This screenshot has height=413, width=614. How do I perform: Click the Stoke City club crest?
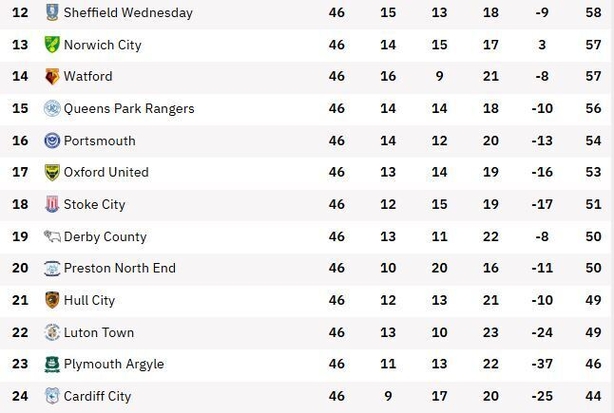pos(52,204)
